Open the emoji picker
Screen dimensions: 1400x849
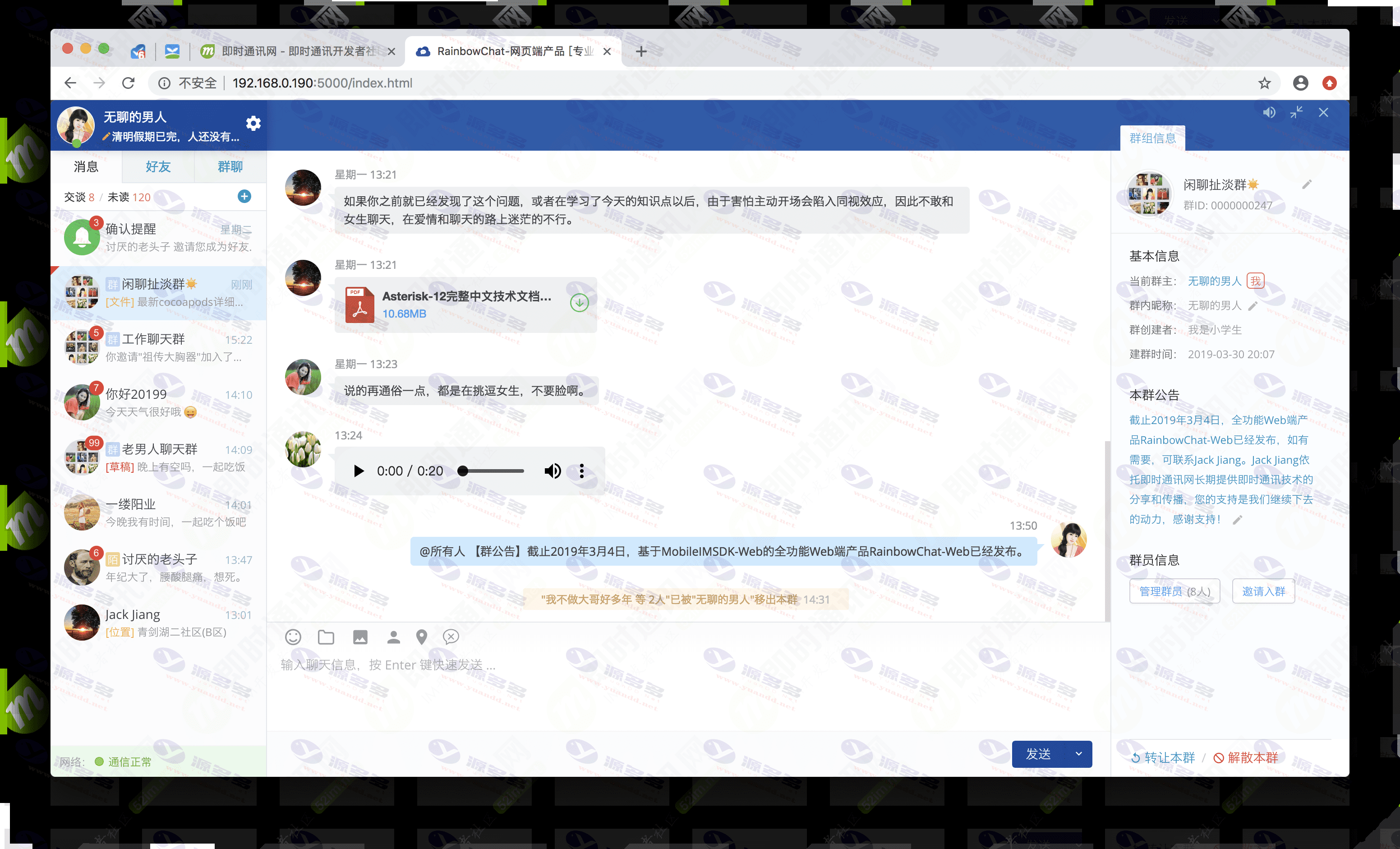point(293,637)
